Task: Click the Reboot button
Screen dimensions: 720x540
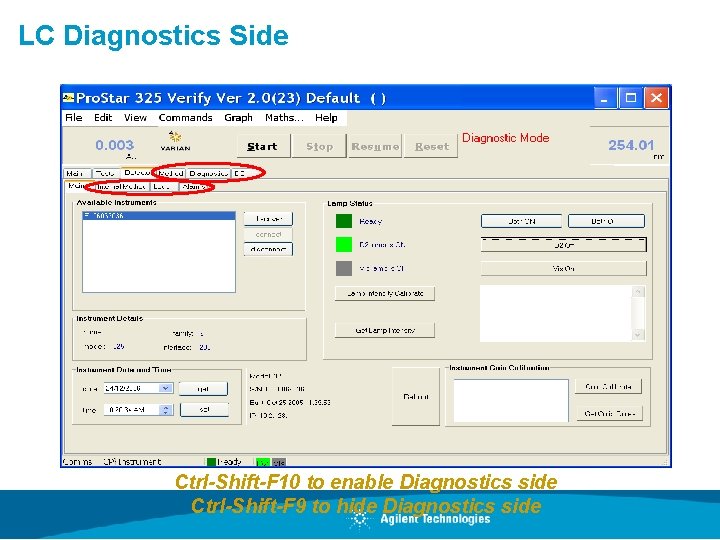Action: [416, 397]
